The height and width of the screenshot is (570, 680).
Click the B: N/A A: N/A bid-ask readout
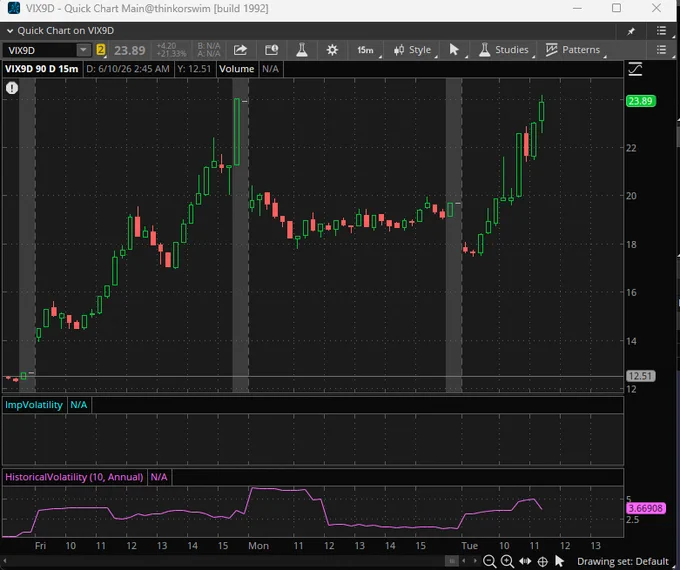209,50
